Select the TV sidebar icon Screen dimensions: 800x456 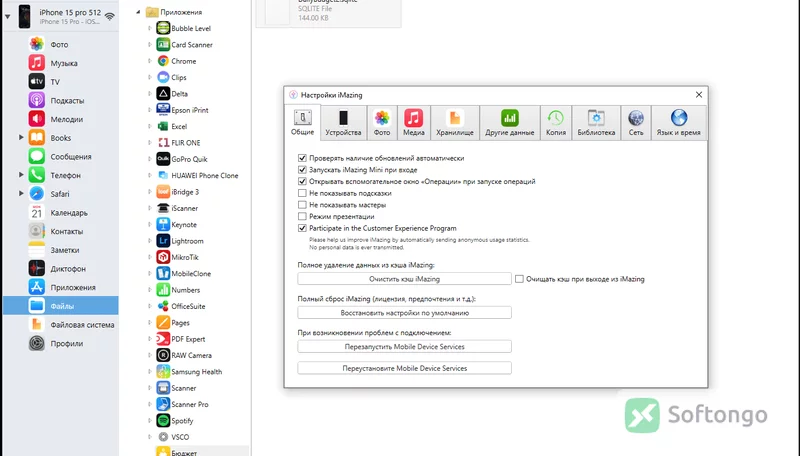click(36, 82)
